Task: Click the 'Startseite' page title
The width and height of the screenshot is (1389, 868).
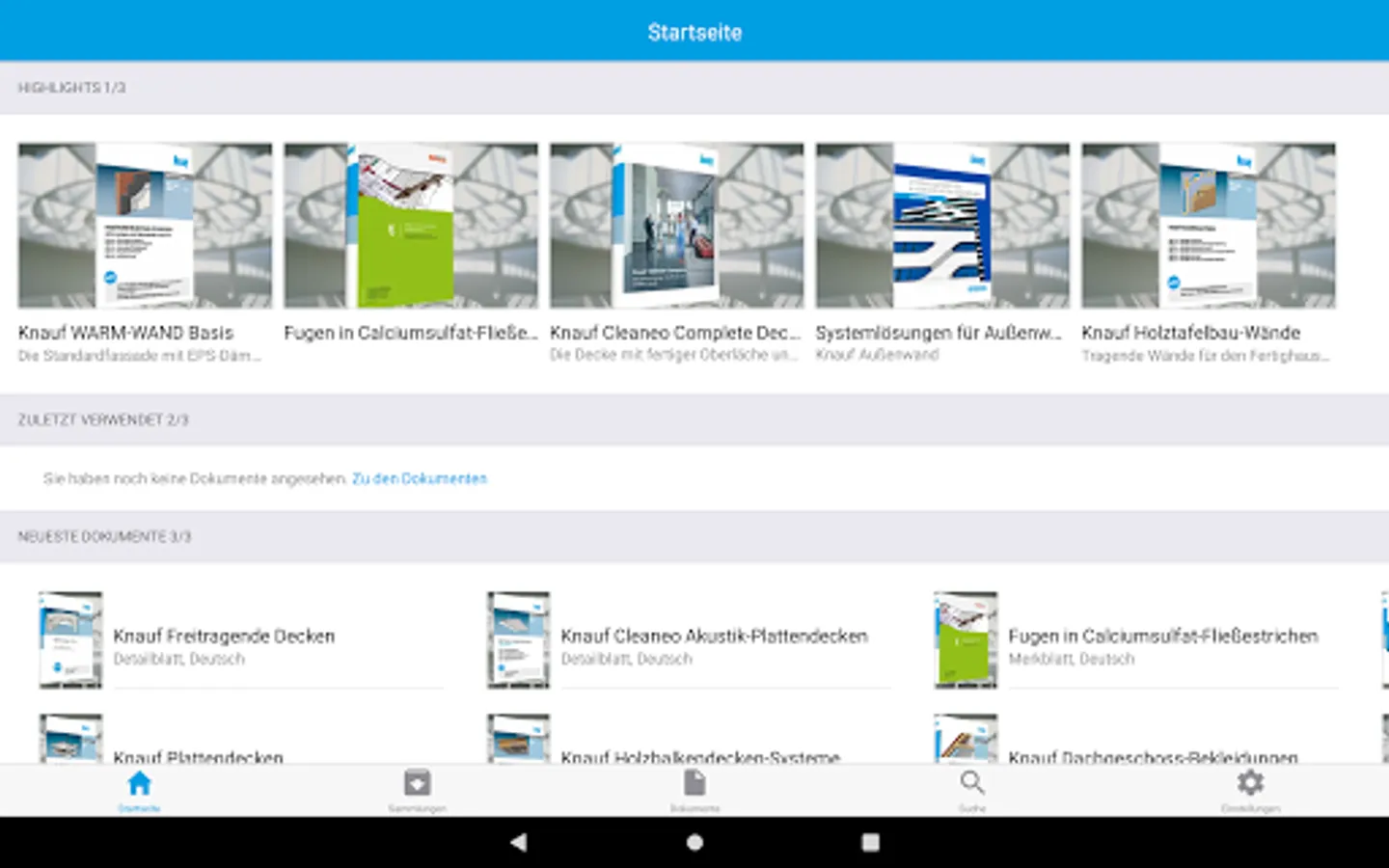Action: click(694, 32)
